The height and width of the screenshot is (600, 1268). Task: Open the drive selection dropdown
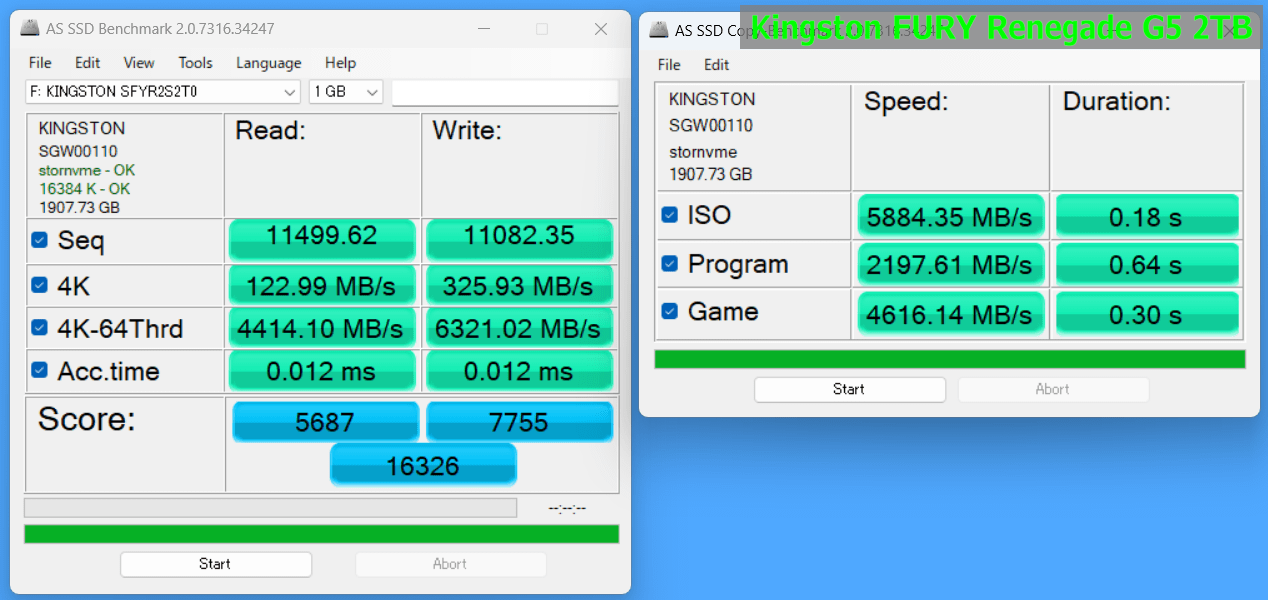162,92
